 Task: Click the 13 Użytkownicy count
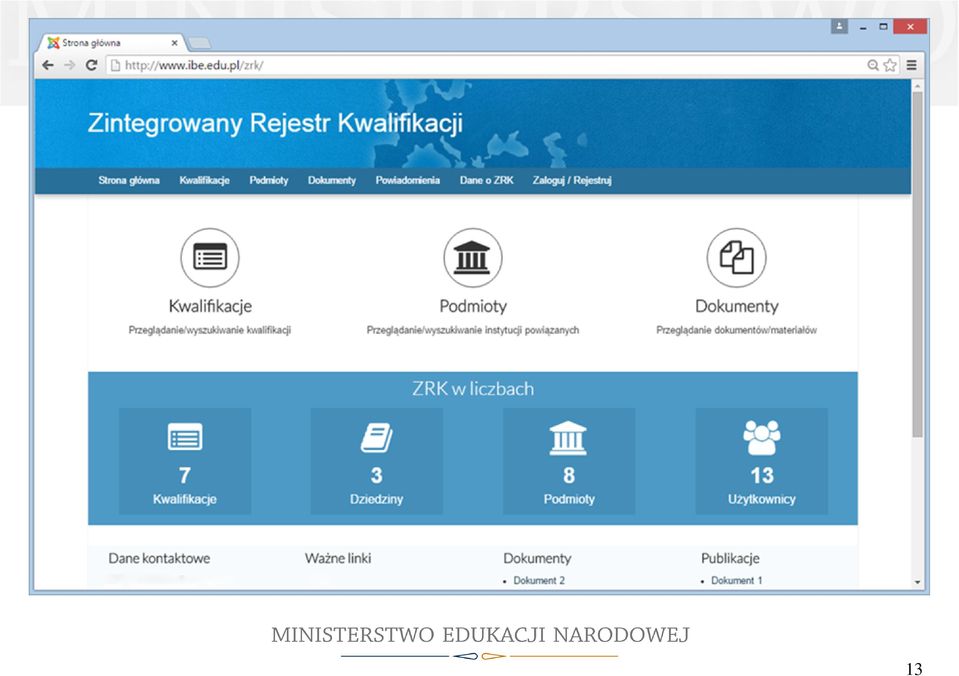(x=761, y=475)
